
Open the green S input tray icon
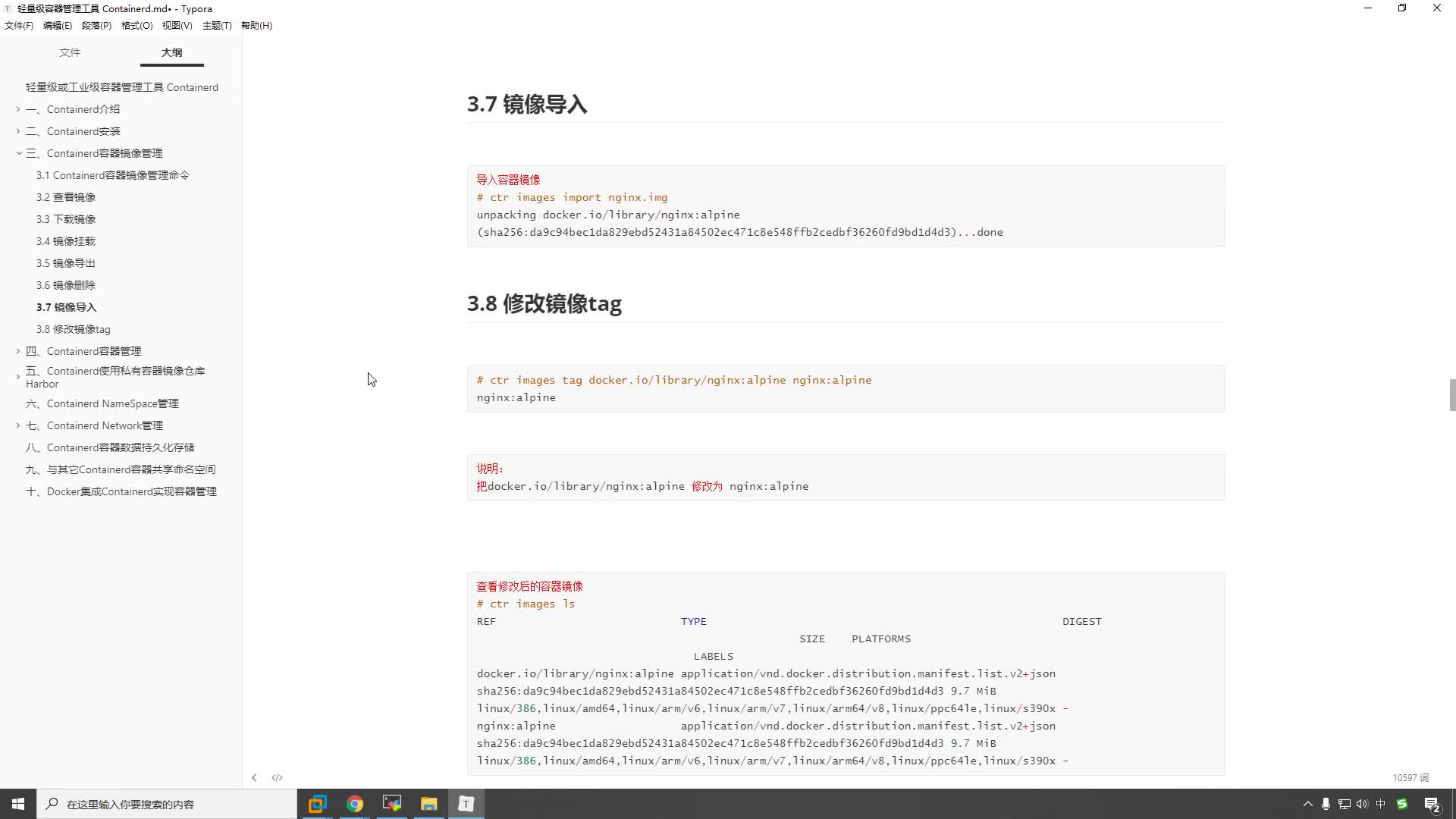1401,804
